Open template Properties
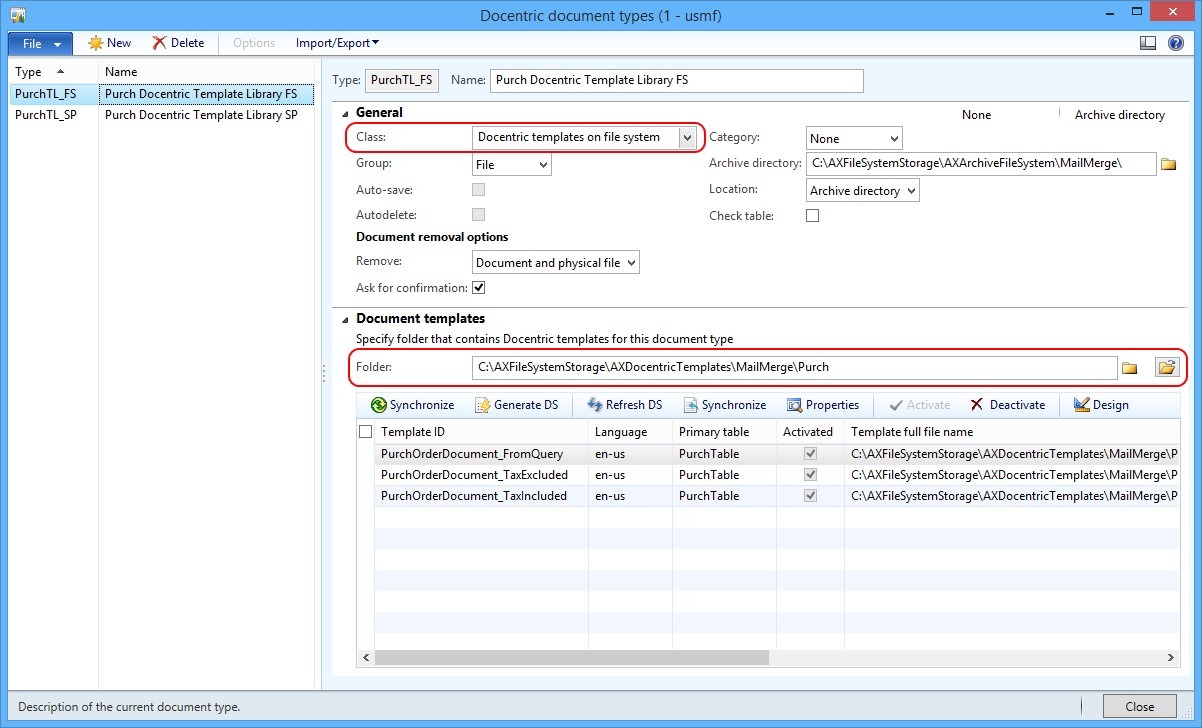Image resolution: width=1202 pixels, height=728 pixels. [x=823, y=405]
